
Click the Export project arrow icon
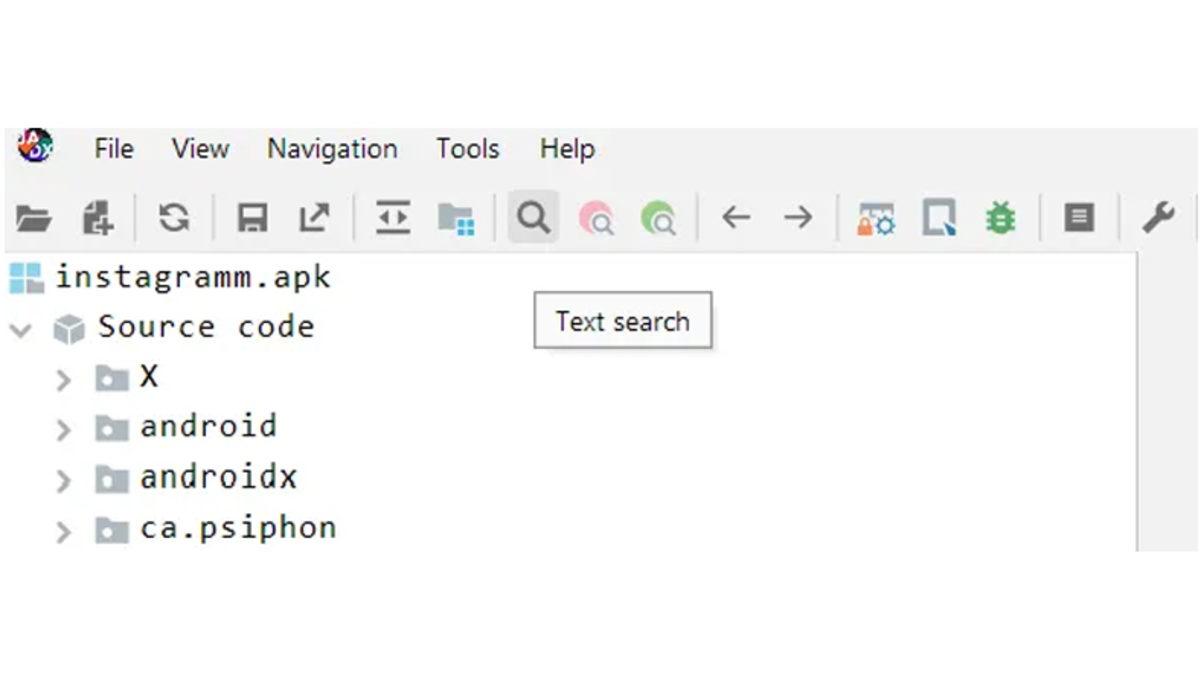pyautogui.click(x=314, y=217)
